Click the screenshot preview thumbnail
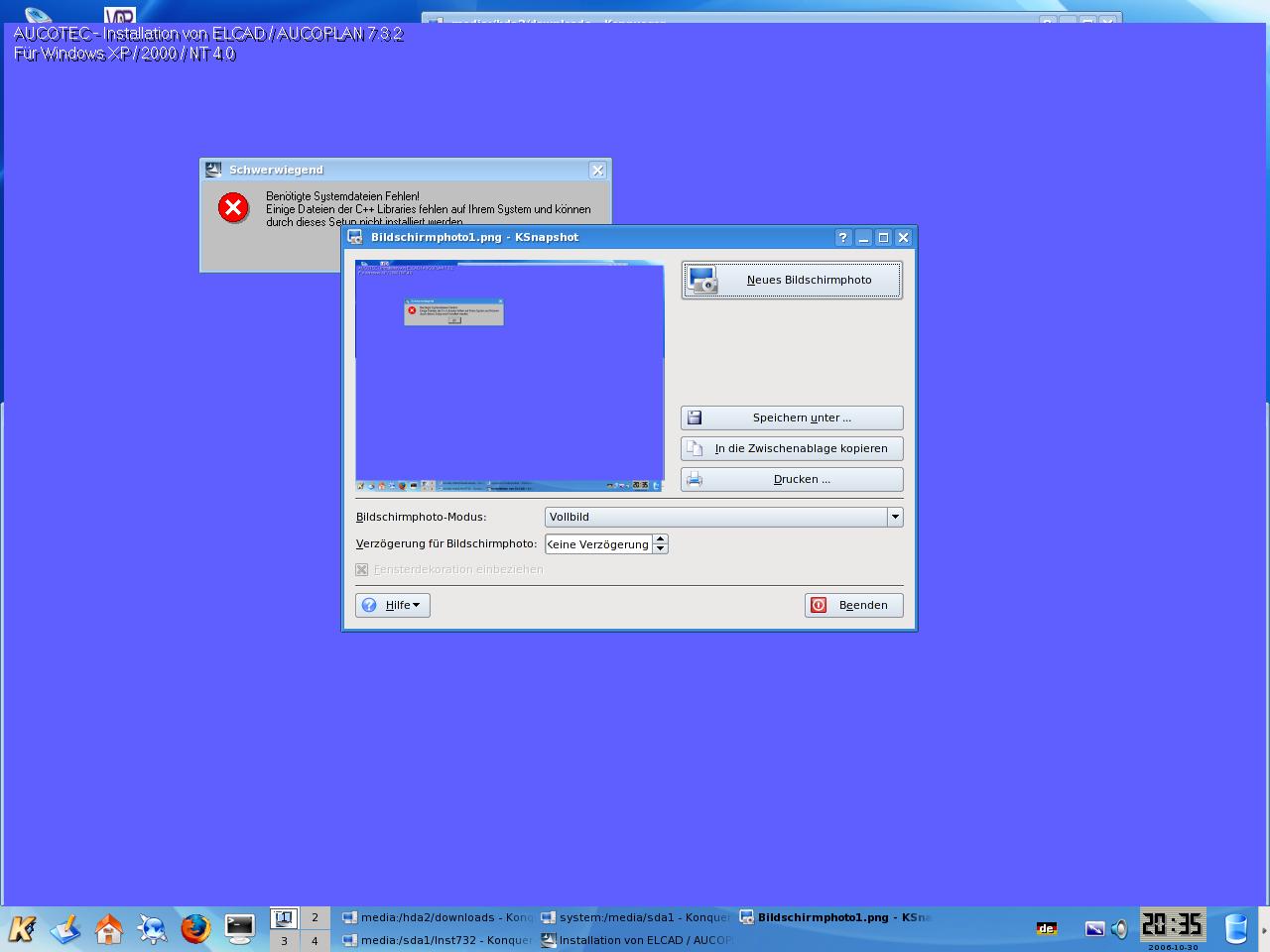This screenshot has width=1270, height=952. point(510,376)
